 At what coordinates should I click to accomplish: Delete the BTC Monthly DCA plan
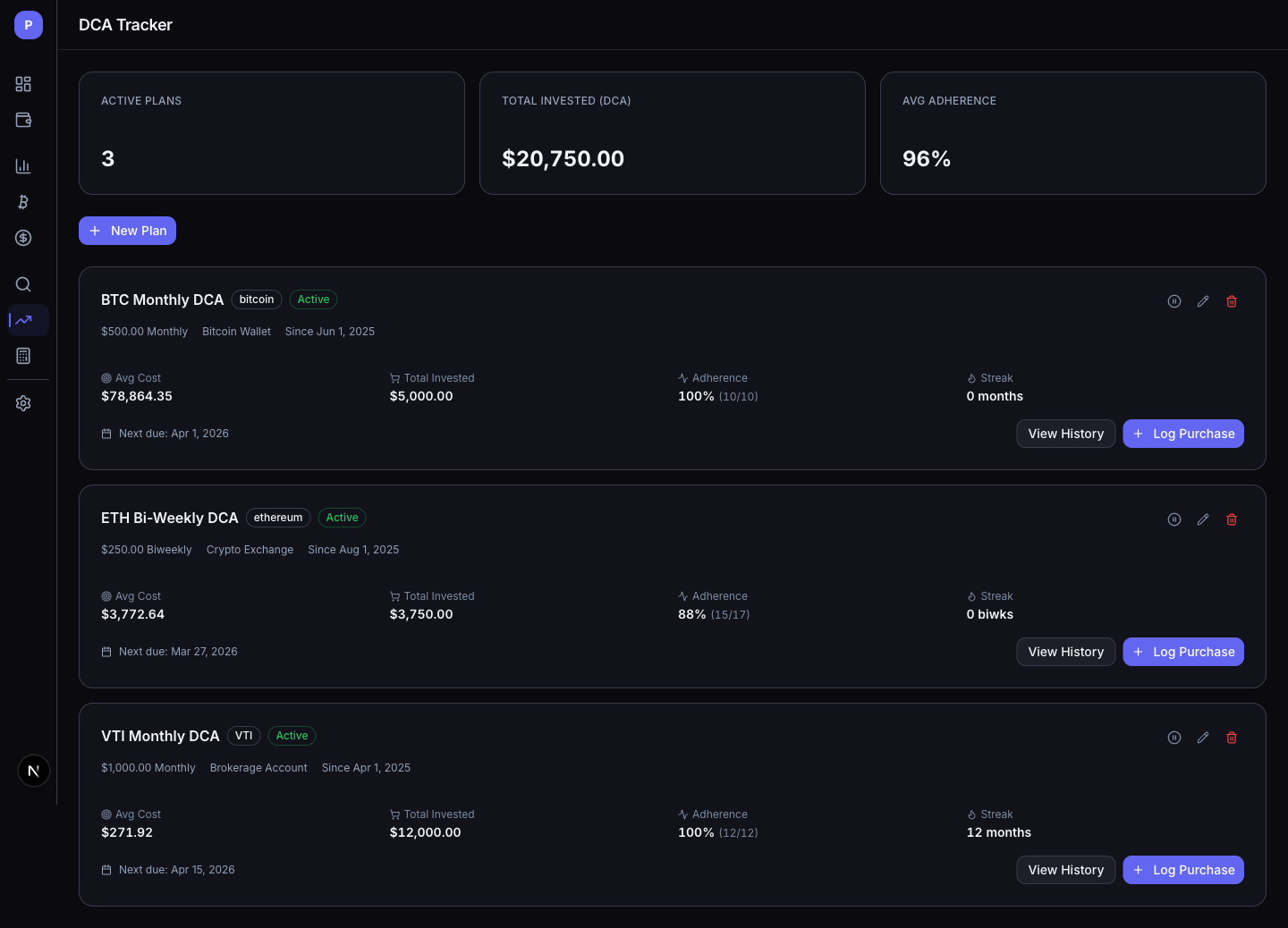[x=1232, y=301]
